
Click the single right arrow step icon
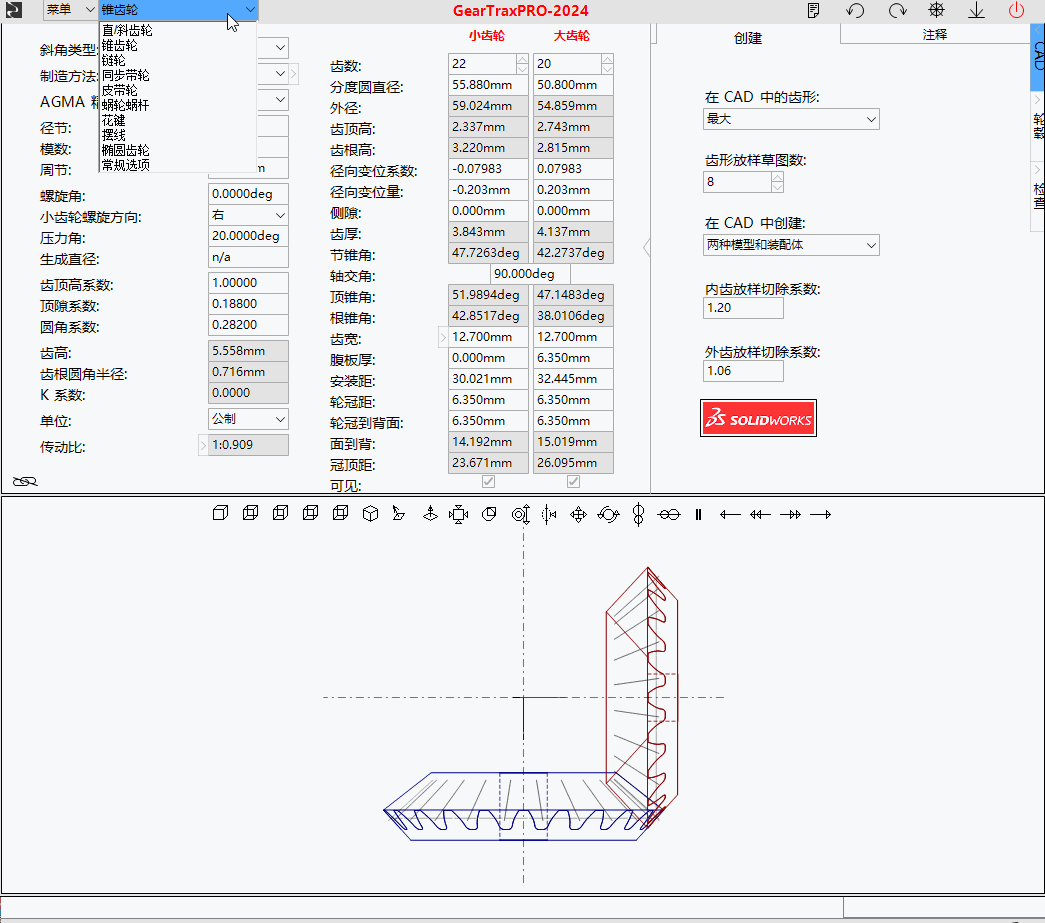tap(820, 514)
